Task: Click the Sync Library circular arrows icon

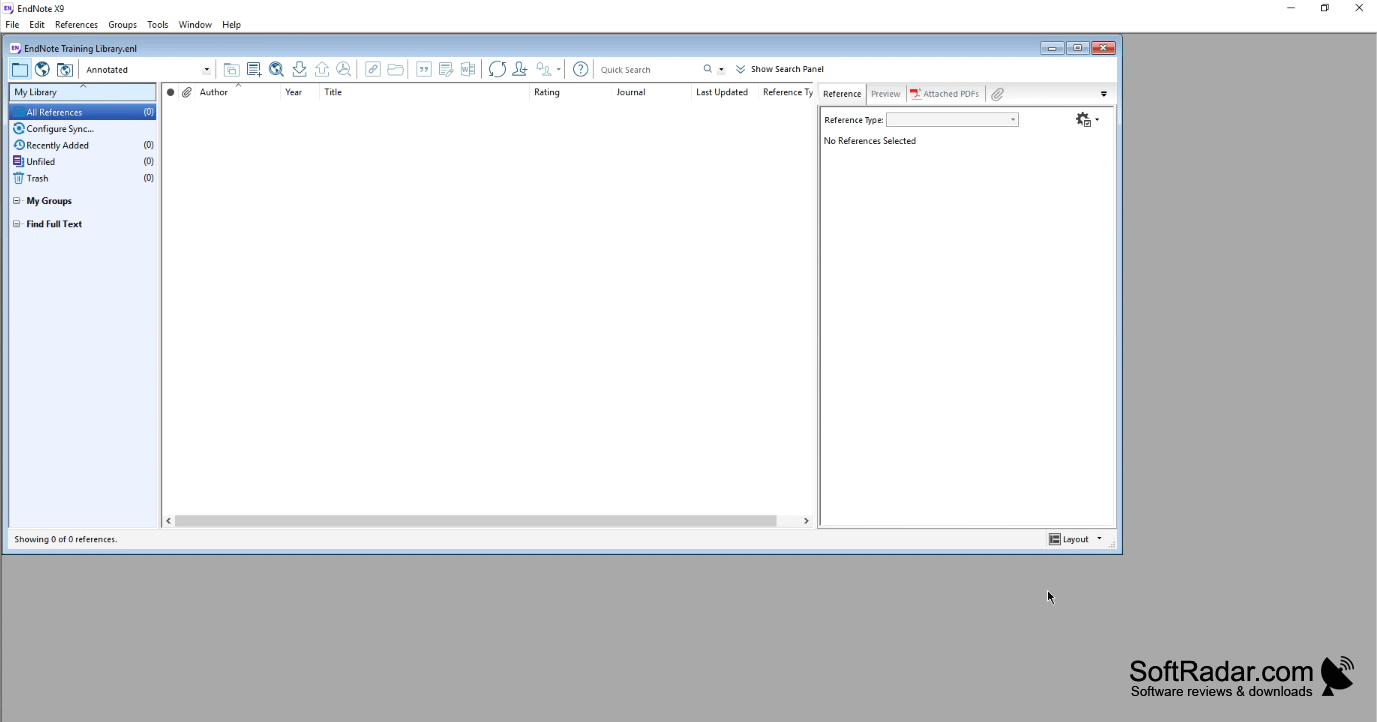Action: [497, 69]
